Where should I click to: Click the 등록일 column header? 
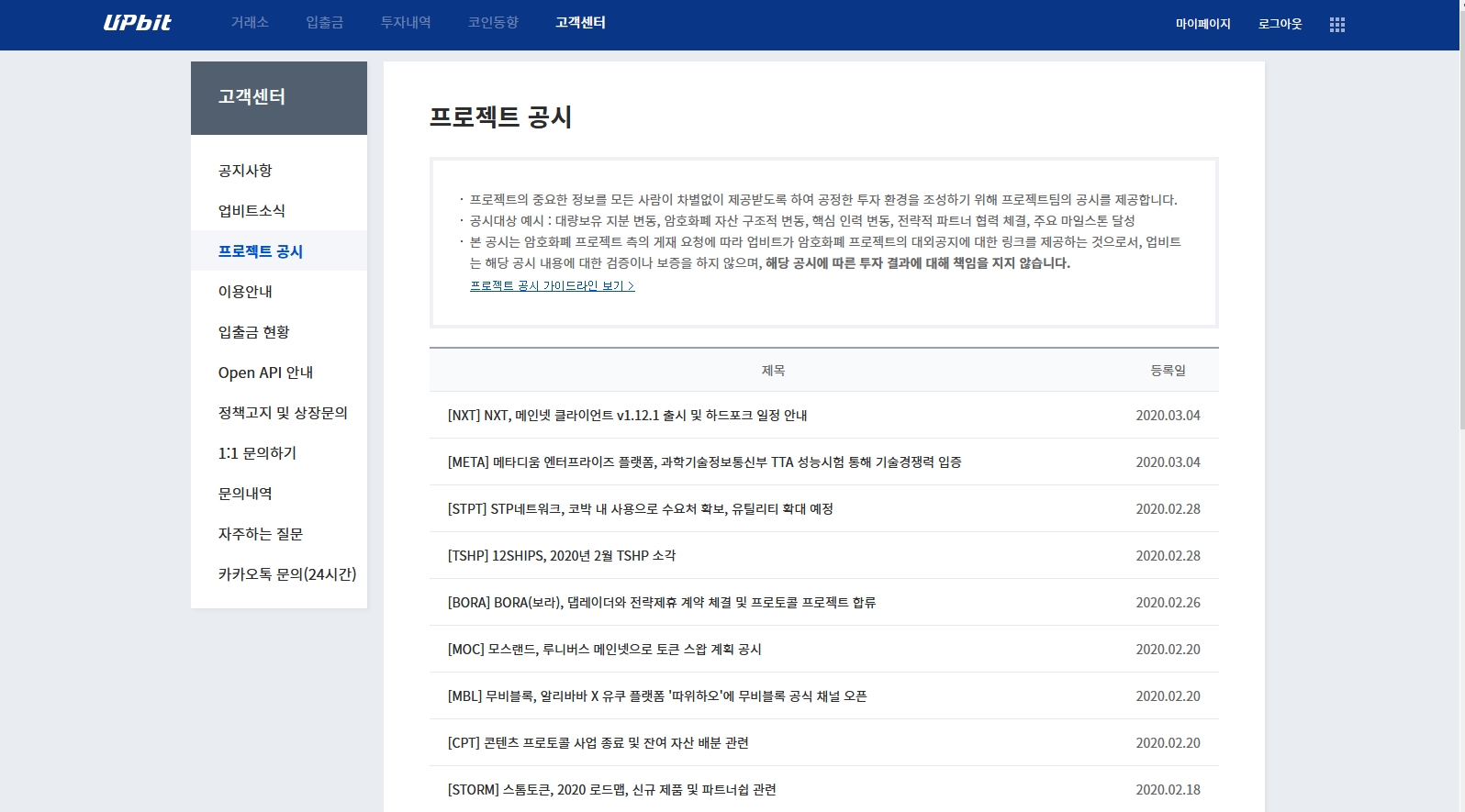(1168, 371)
